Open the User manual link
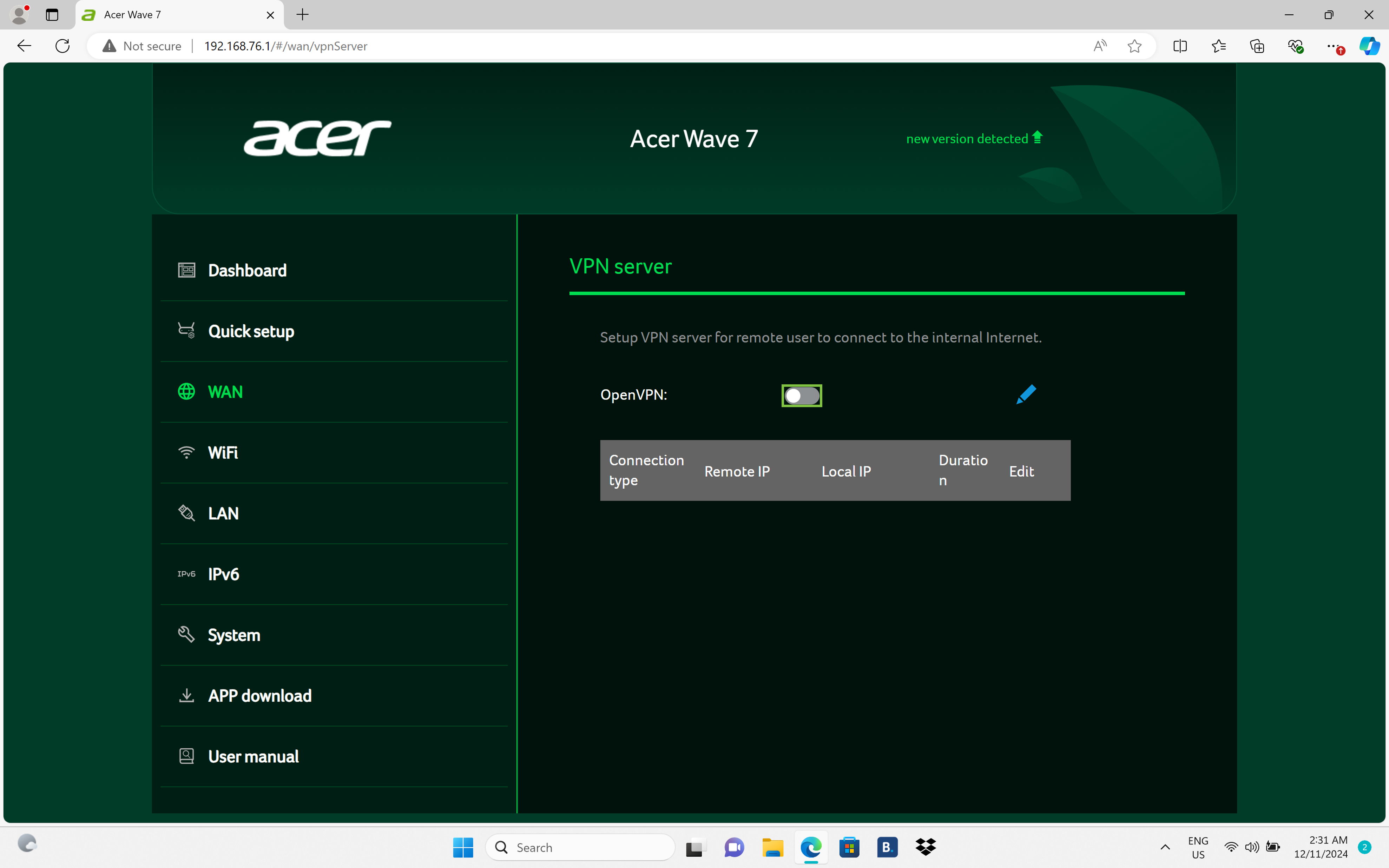Screen dimensions: 1389x868 point(253,756)
